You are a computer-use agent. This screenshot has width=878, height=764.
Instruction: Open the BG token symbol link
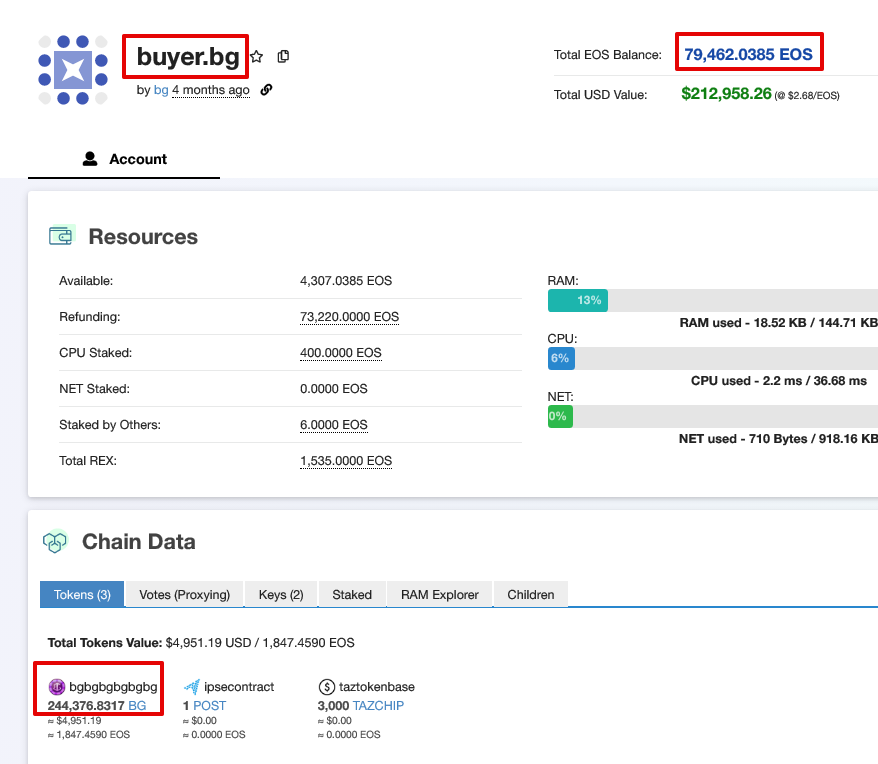[137, 705]
